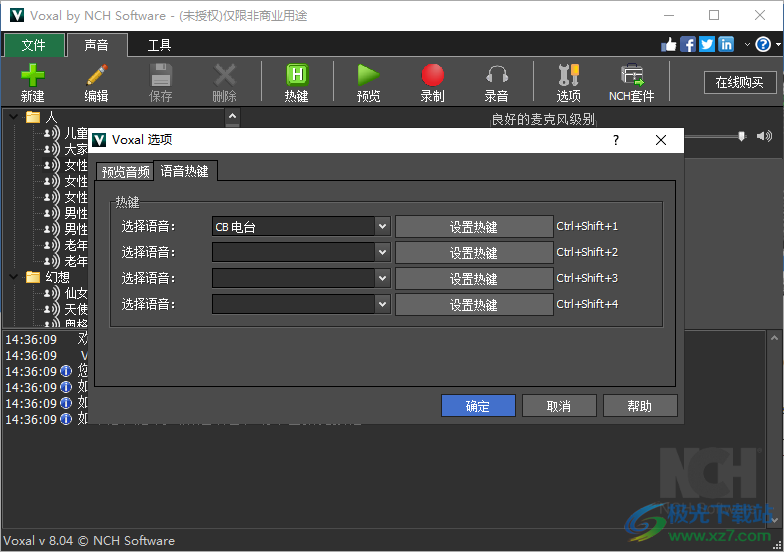Click the Voxal v 8.04 status bar text
The width and height of the screenshot is (784, 552).
89,540
